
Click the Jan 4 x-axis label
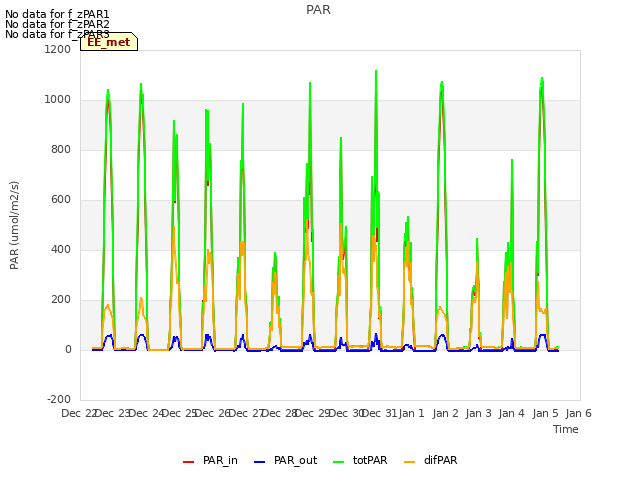pyautogui.click(x=511, y=413)
